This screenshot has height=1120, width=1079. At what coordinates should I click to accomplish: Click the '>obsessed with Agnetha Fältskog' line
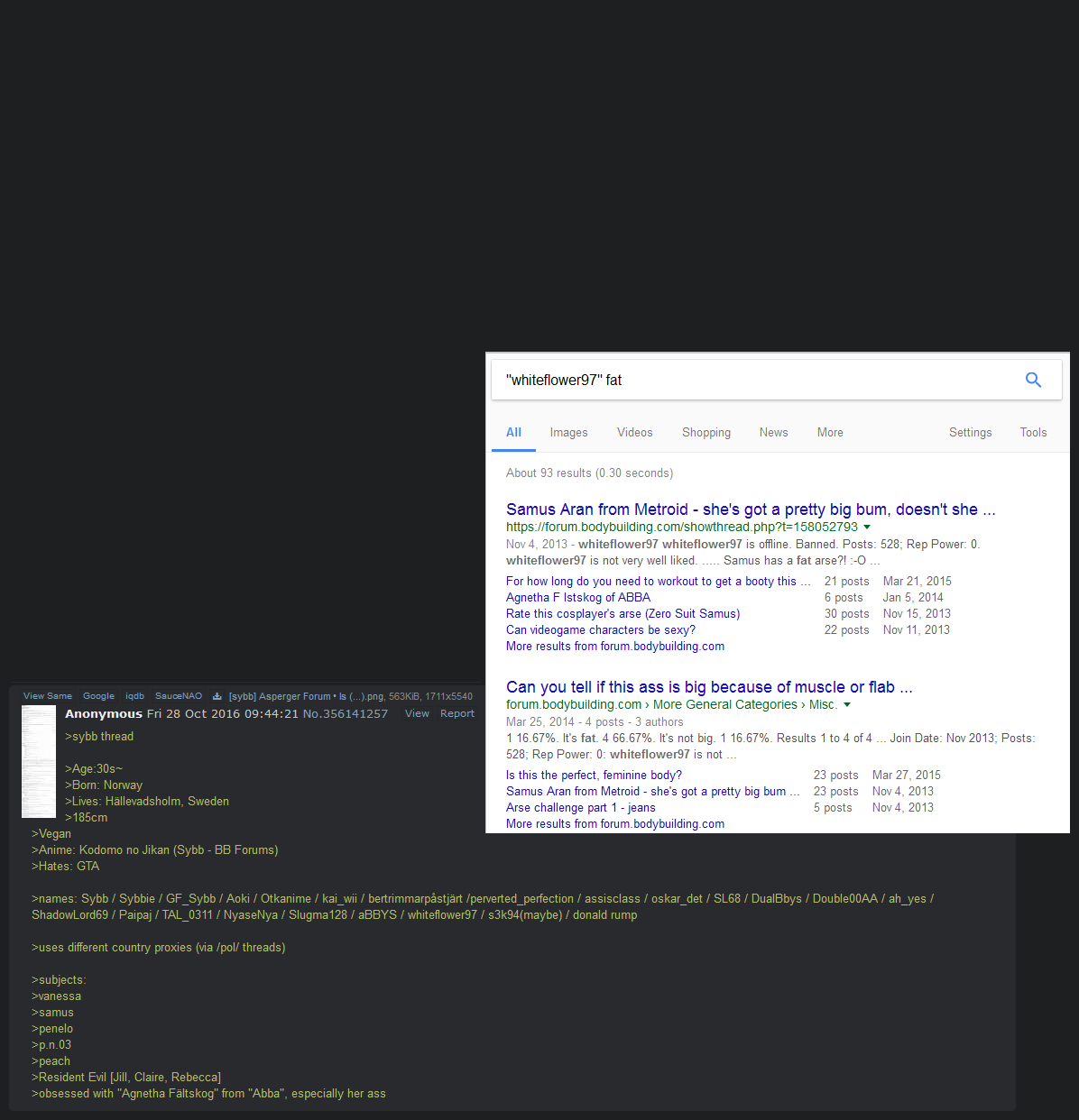208,1094
